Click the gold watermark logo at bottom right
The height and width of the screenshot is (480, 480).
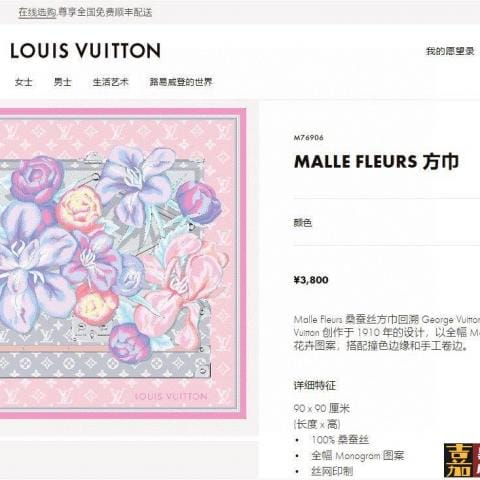click(462, 461)
